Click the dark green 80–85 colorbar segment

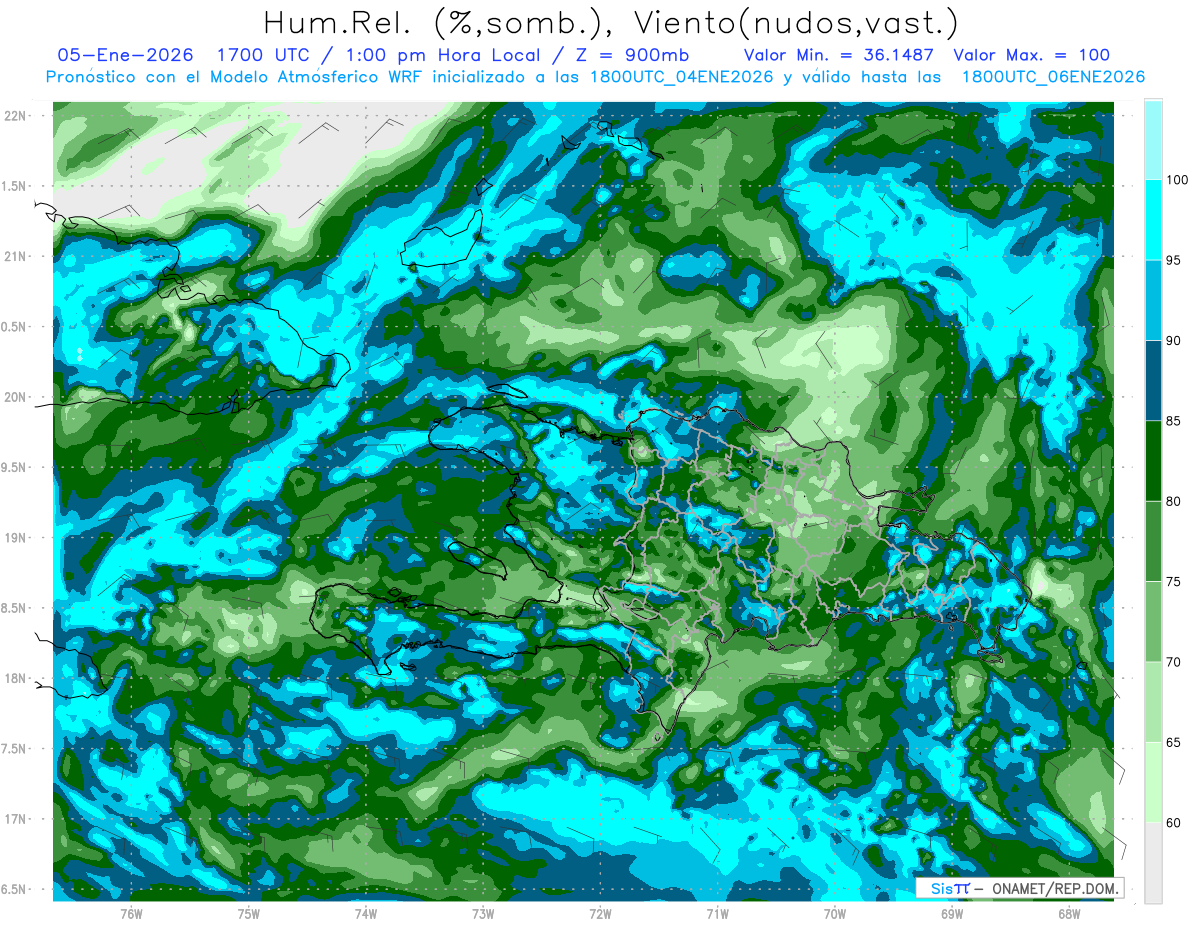tap(1153, 461)
